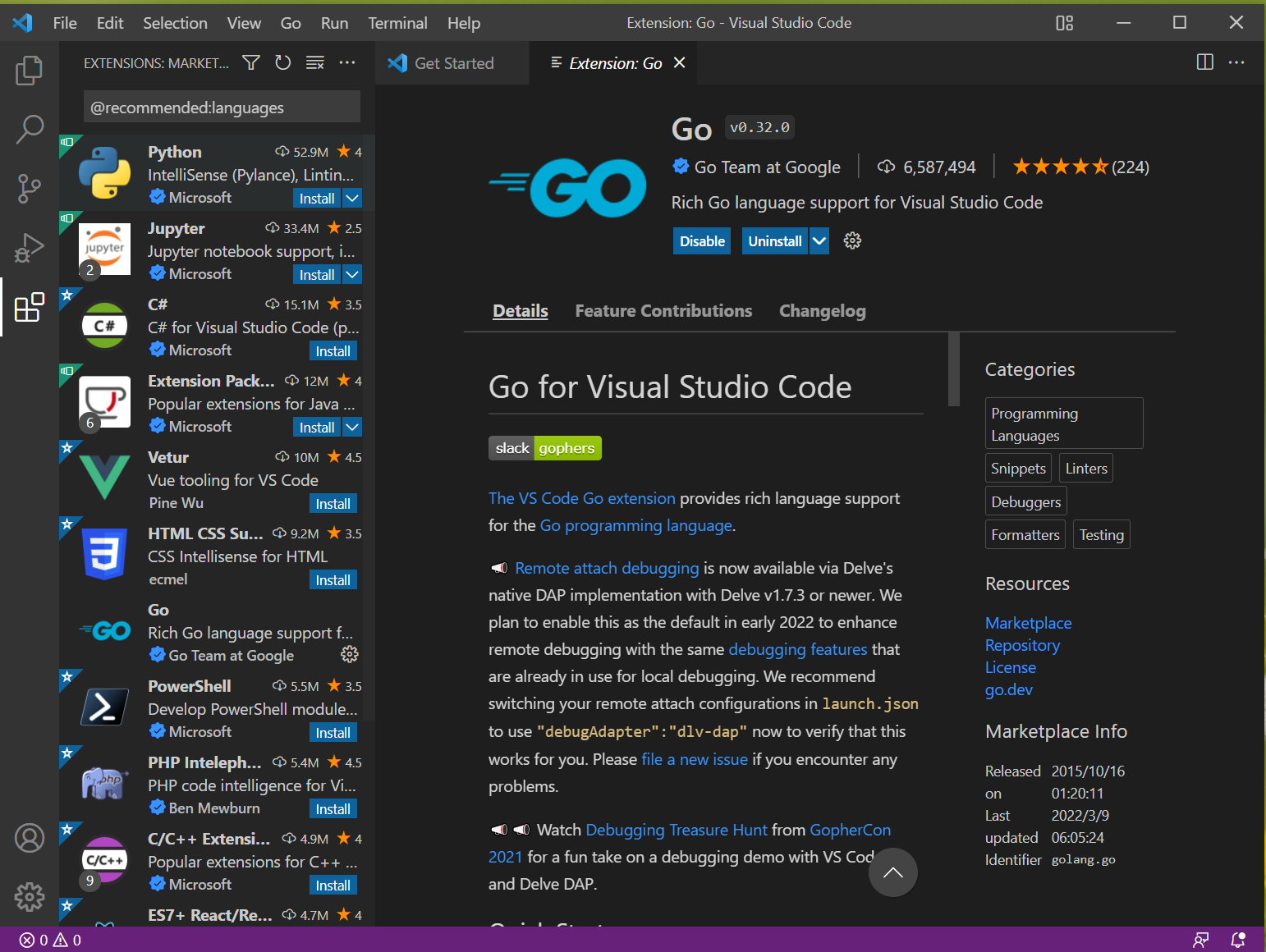
Task: Open the Search view in activity bar
Action: [30, 129]
